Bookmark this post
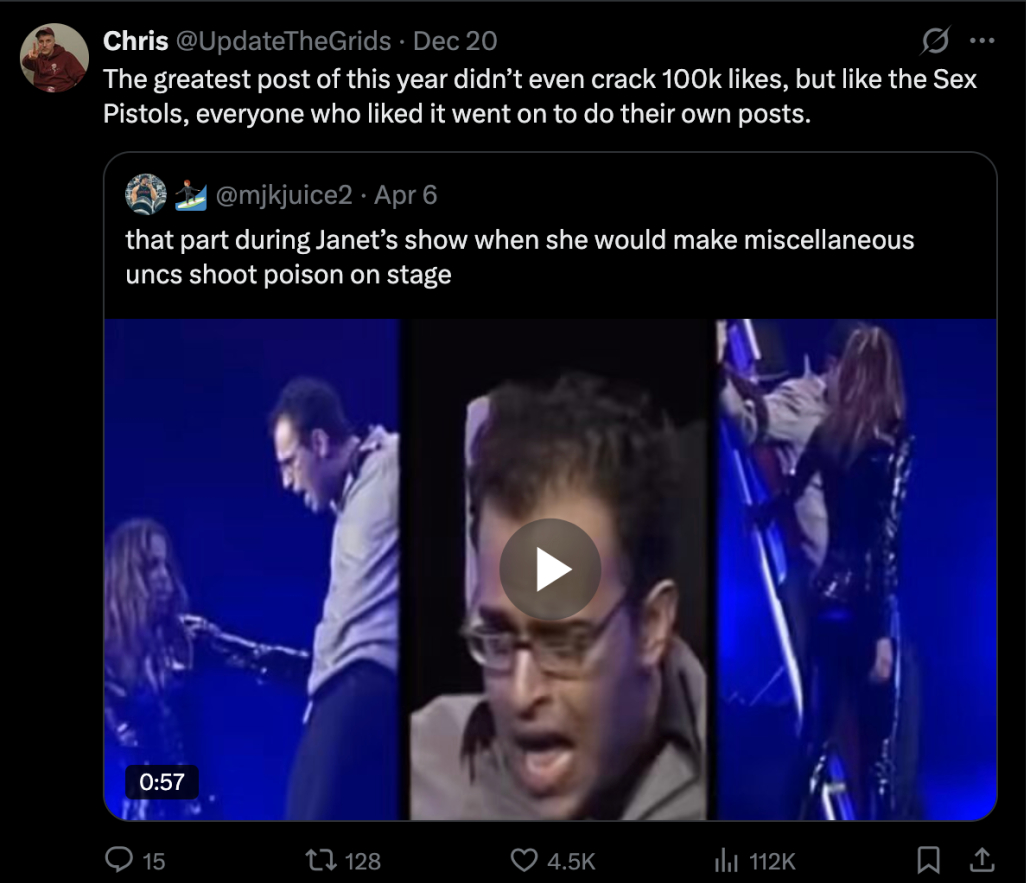Viewport: 1026px width, 883px height. pos(929,859)
